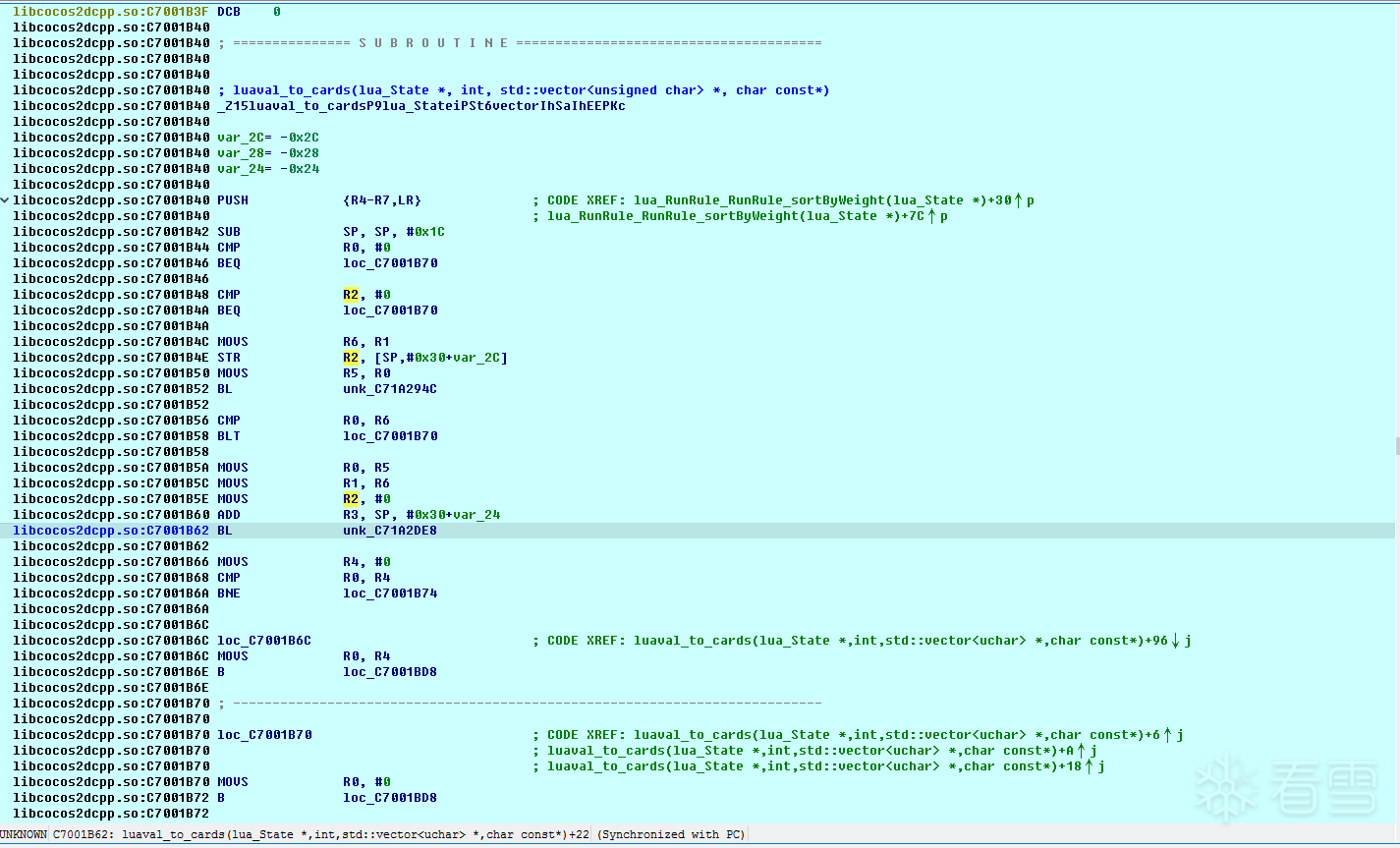Screen dimensions: 1400x848
Task: Click loc_C7001B70 target of the BLT instruction
Action: 390,436
